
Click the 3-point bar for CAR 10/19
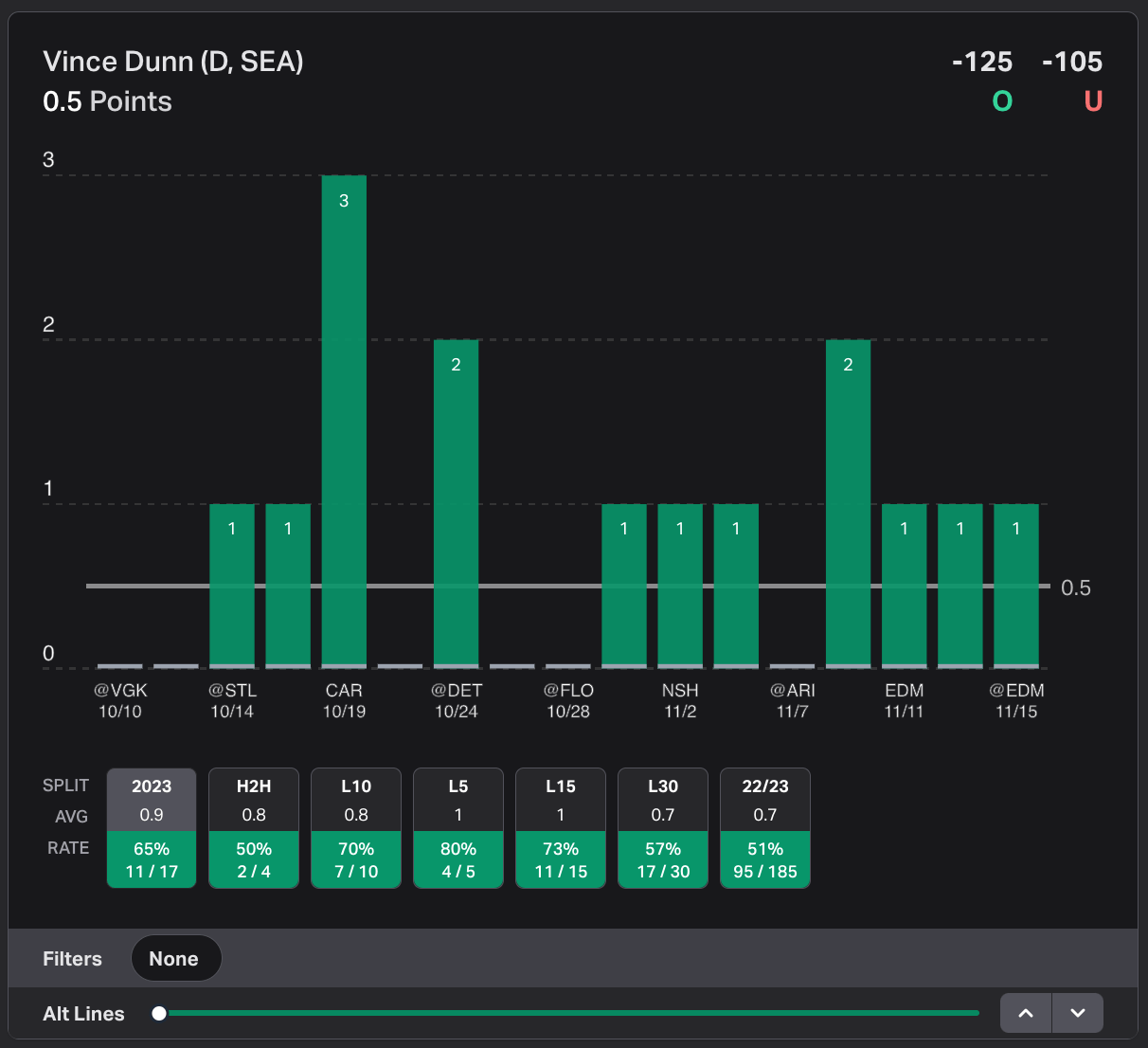344,422
